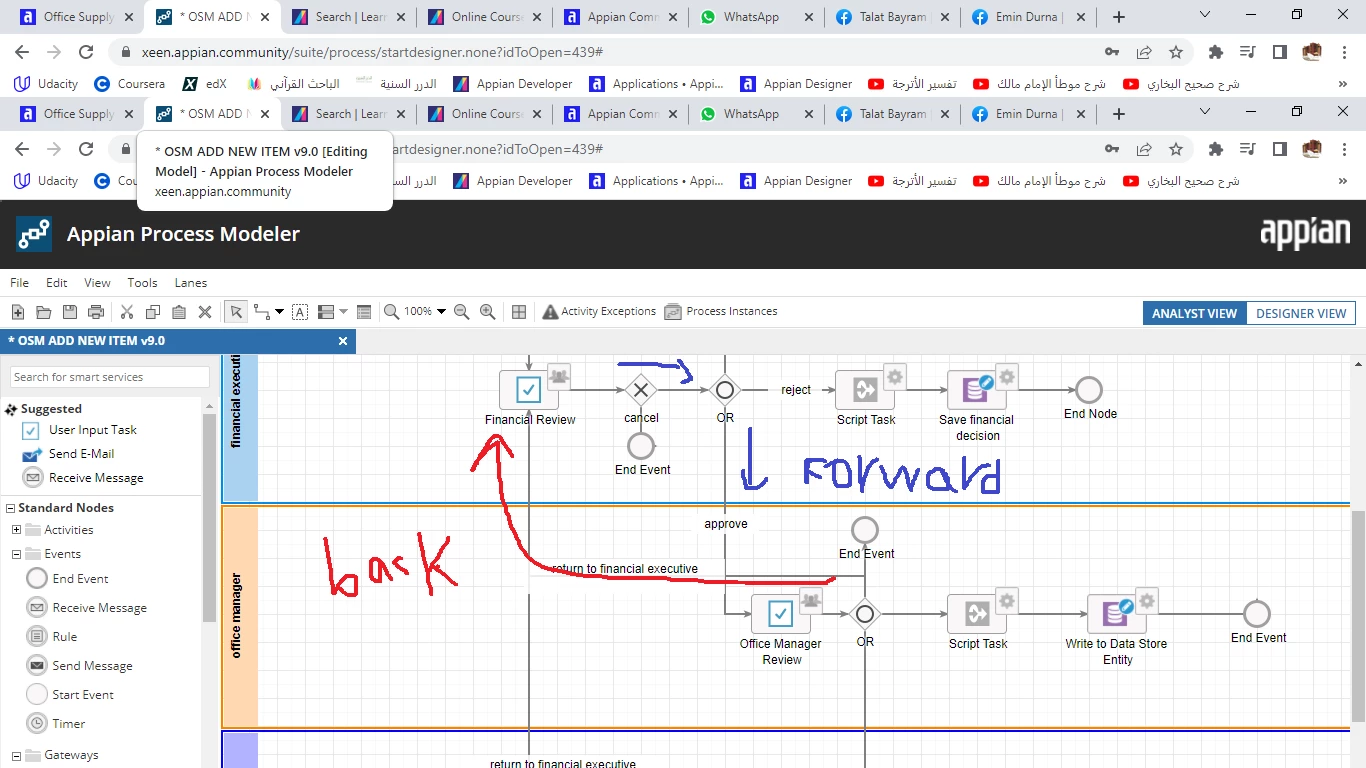Open the Edit menu
Image resolution: width=1366 pixels, height=768 pixels.
click(x=57, y=283)
